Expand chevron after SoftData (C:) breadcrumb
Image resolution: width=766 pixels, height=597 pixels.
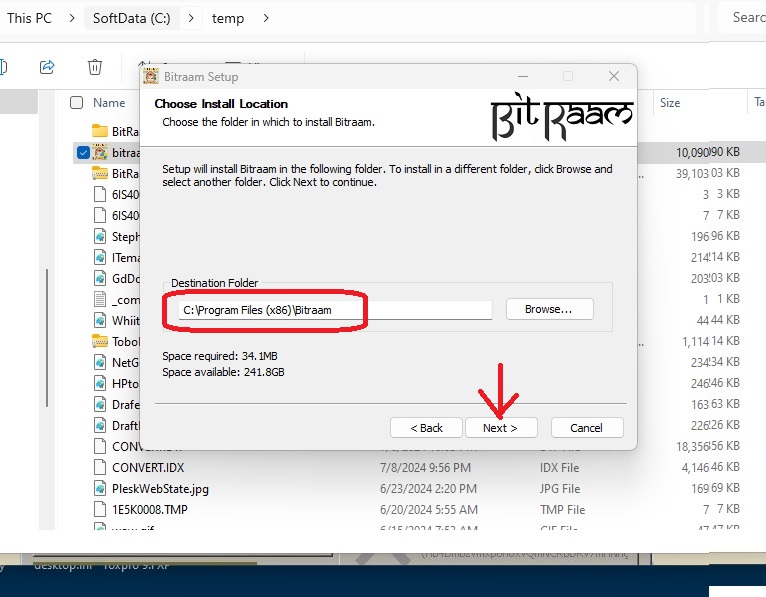pos(191,18)
